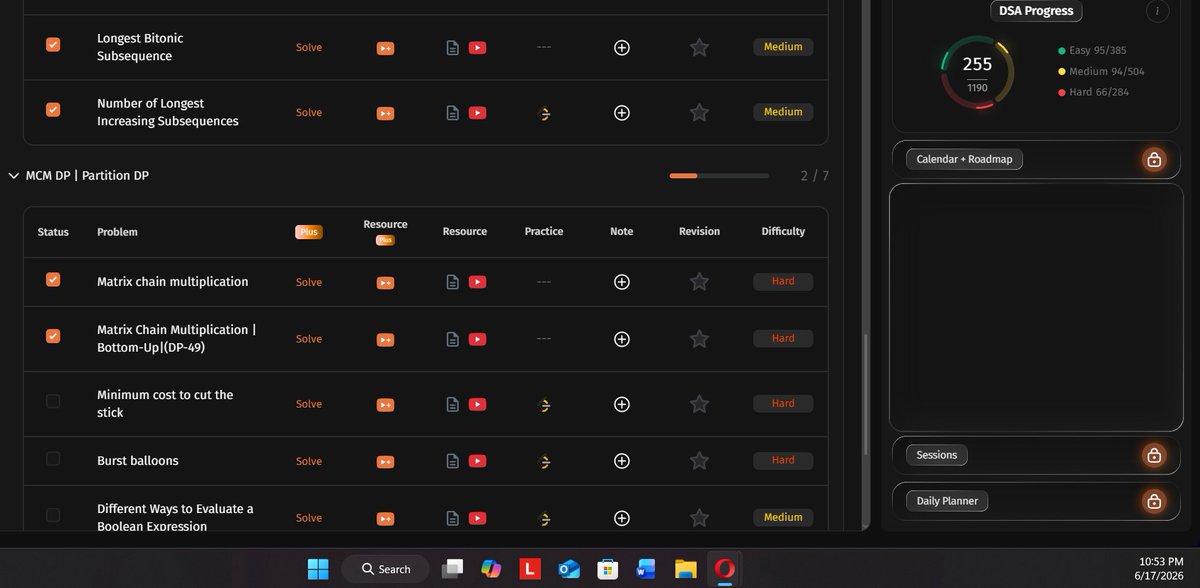Uncheck Longest Bitonic Subsequence status
The height and width of the screenshot is (588, 1200).
(x=53, y=45)
